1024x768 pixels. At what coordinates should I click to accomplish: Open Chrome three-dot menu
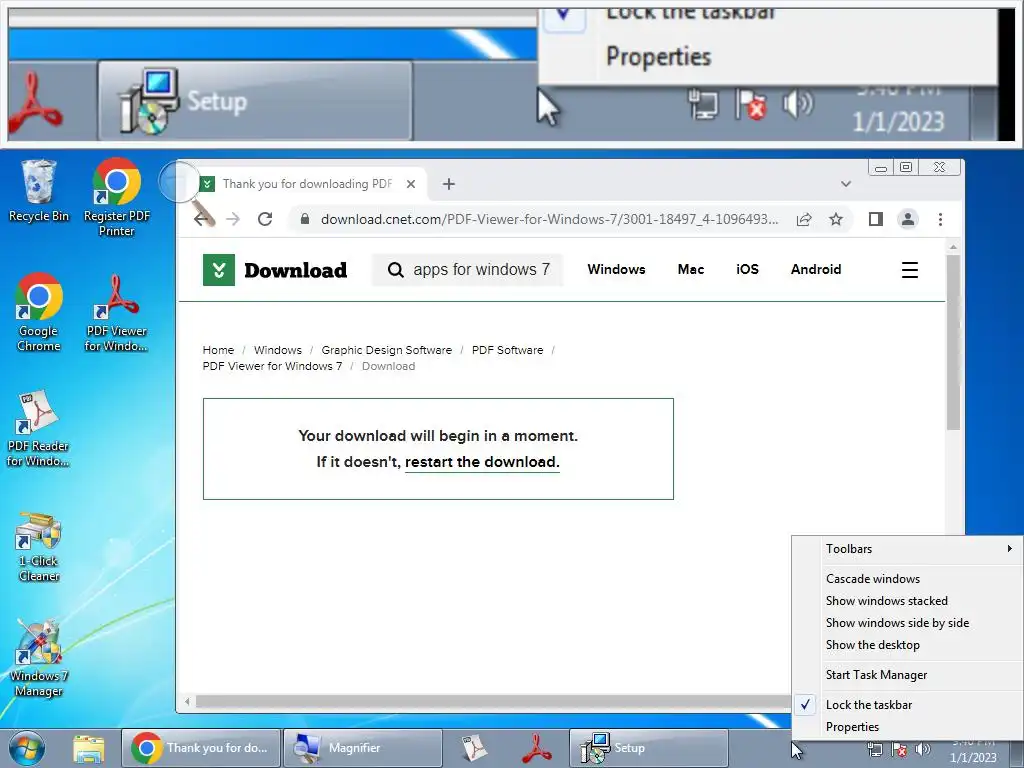tap(940, 219)
